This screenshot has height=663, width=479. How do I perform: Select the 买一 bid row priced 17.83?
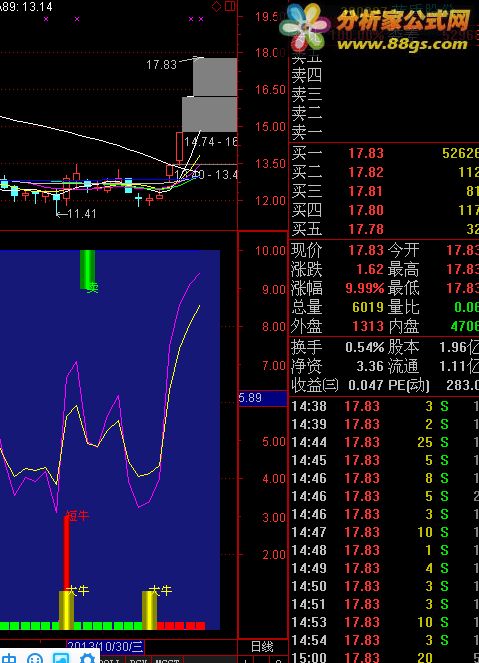(384, 153)
